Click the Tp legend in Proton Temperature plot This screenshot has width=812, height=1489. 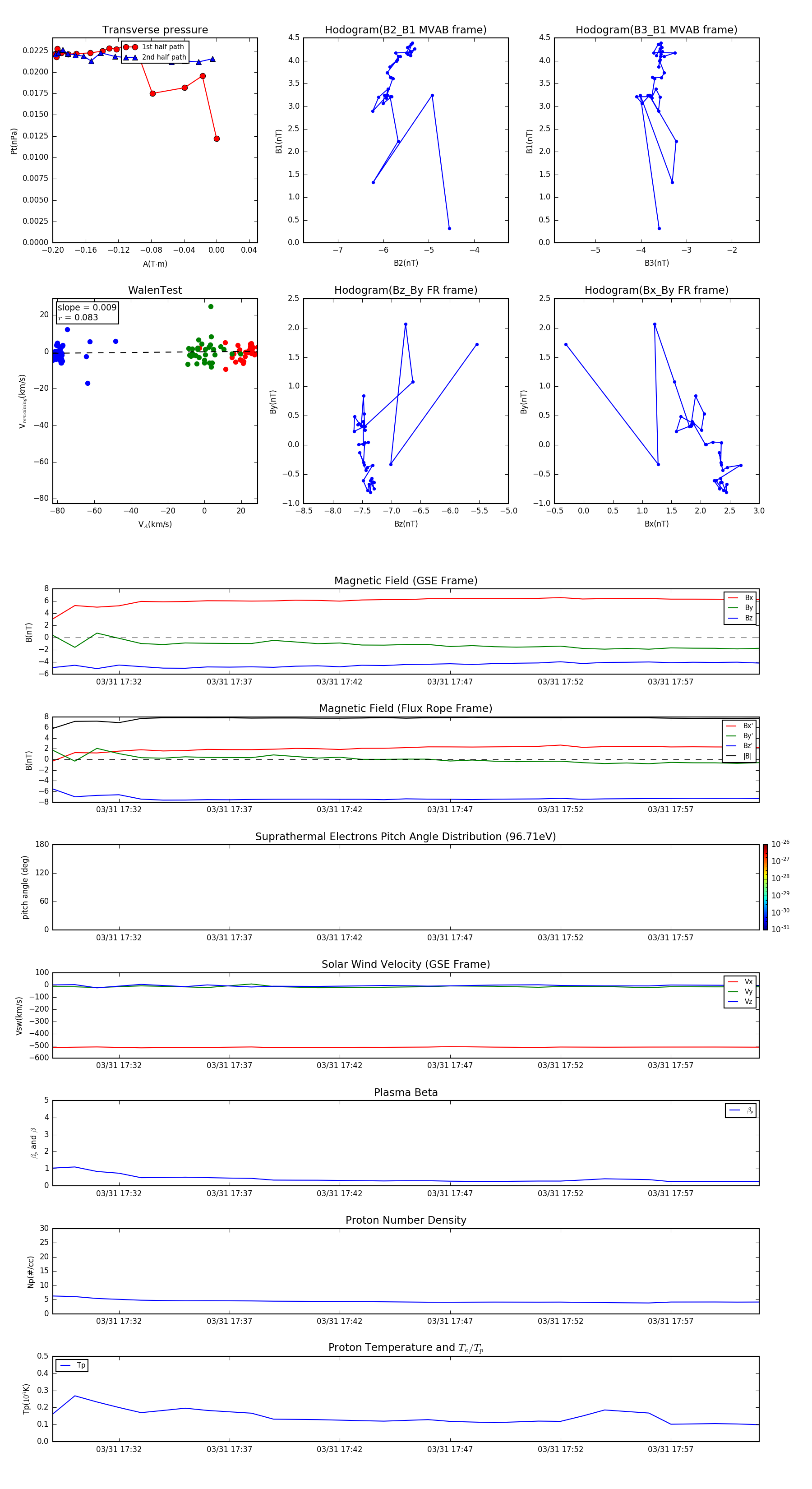click(x=72, y=1365)
